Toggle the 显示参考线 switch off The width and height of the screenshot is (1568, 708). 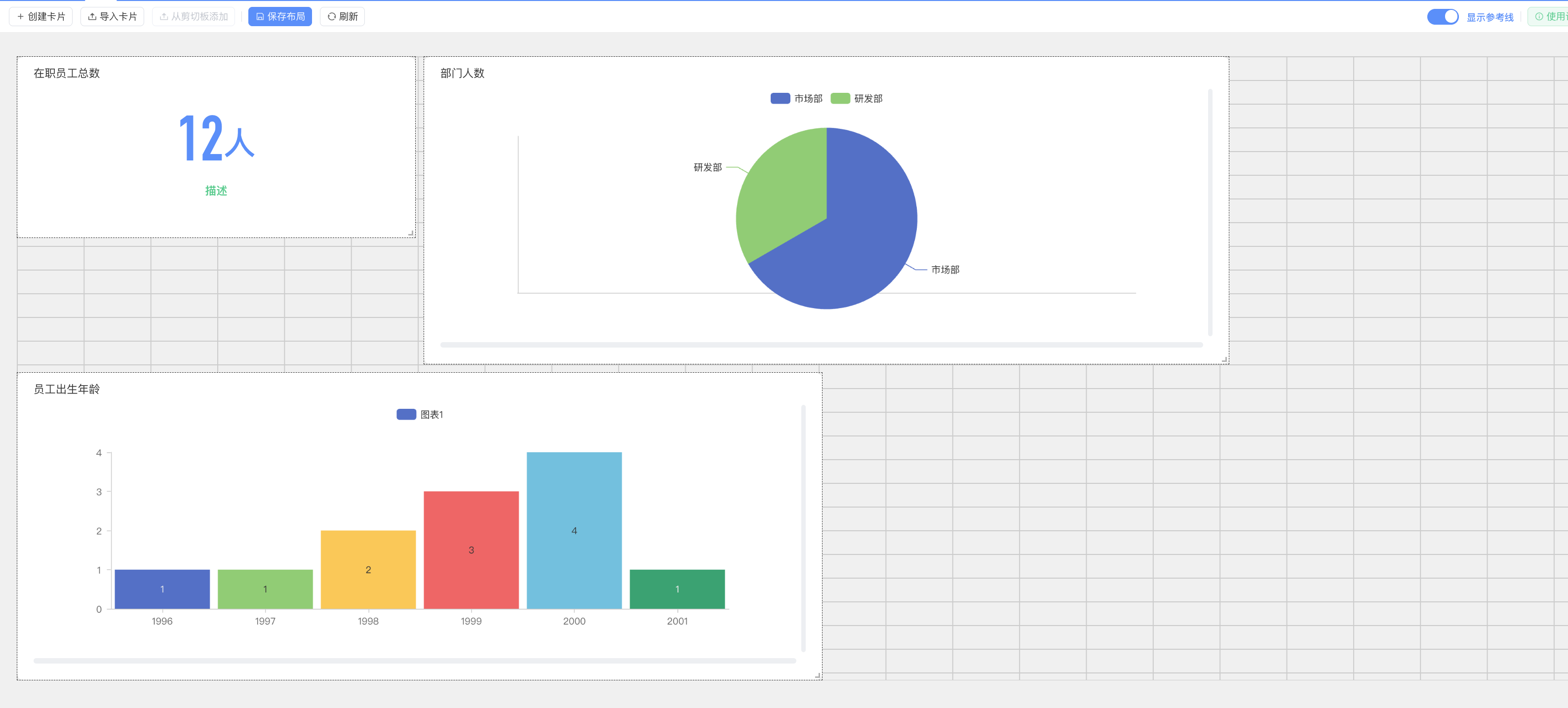[1442, 16]
